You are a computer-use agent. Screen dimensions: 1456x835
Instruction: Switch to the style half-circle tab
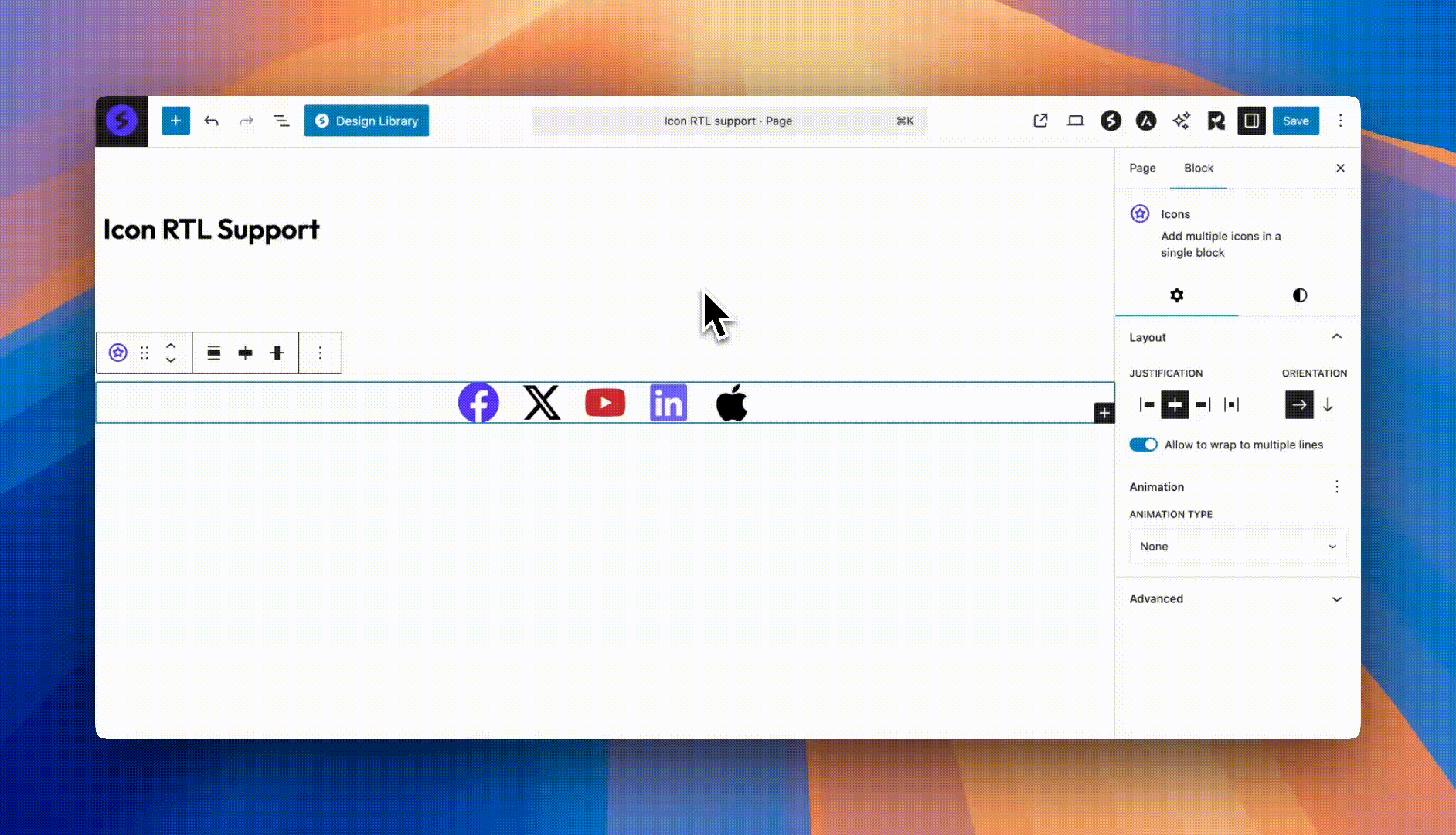1299,295
